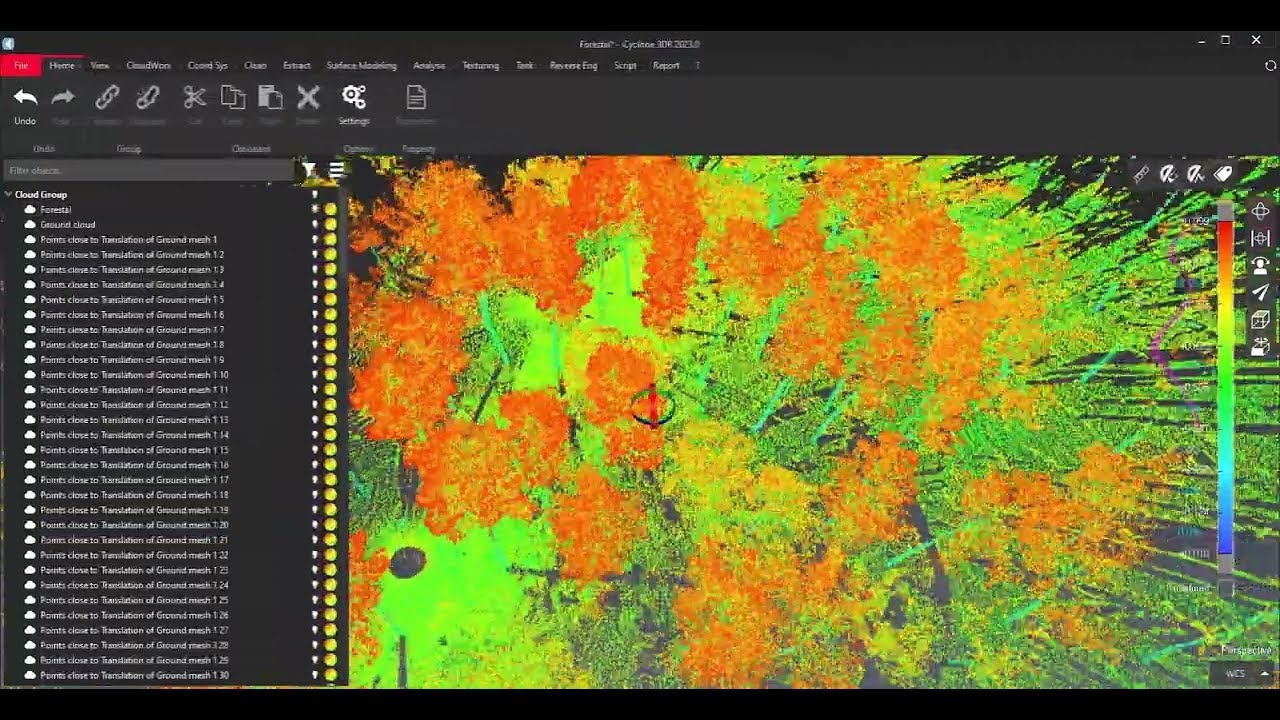Viewport: 1280px width, 720px height.
Task: Click the Cut scissors icon
Action: click(x=195, y=97)
